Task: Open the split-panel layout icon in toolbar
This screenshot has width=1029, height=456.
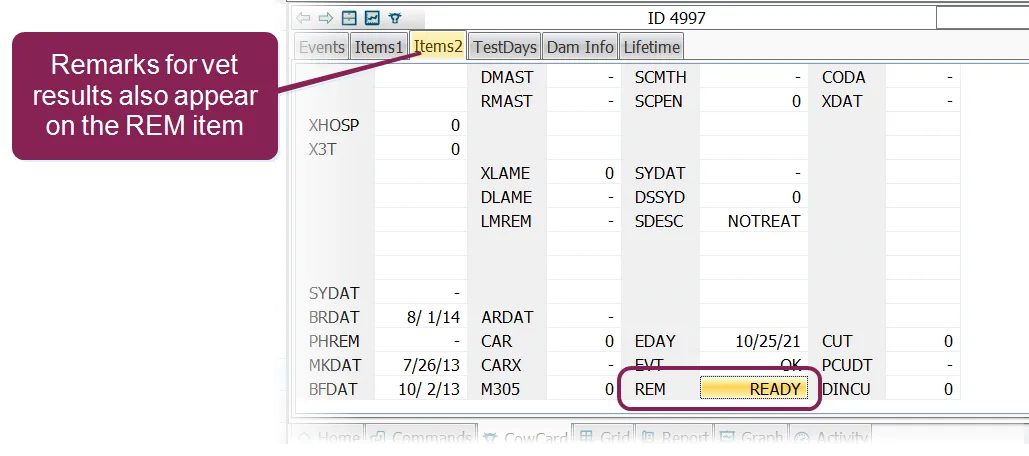Action: 349,18
